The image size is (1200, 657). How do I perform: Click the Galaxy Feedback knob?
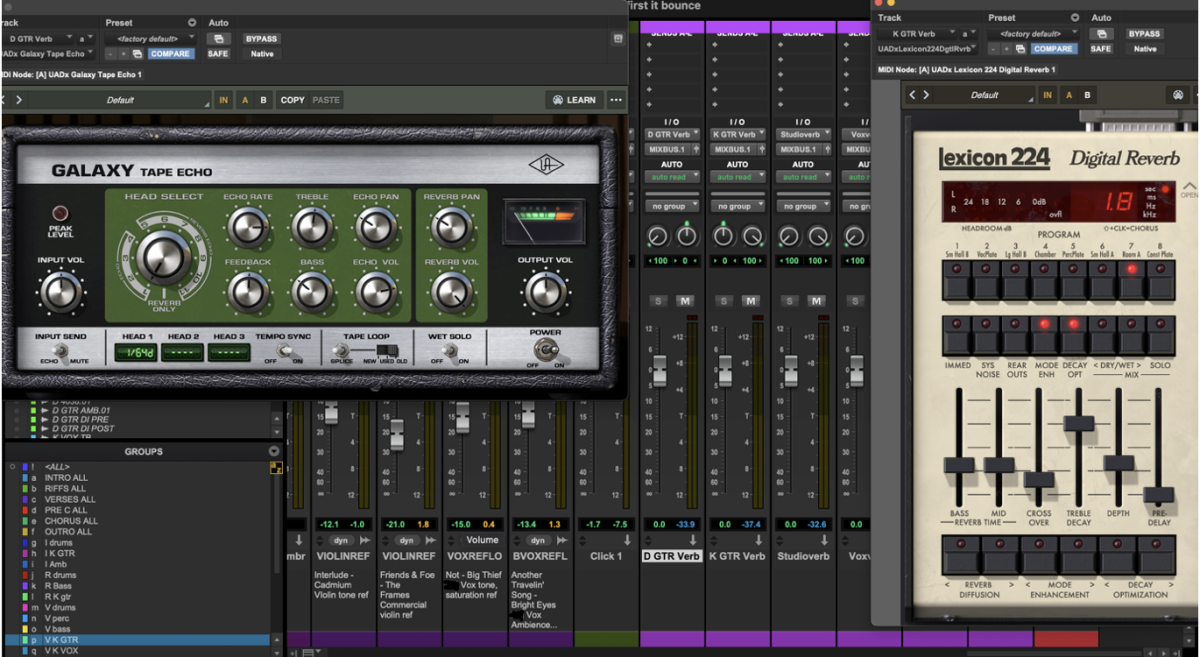(x=247, y=292)
